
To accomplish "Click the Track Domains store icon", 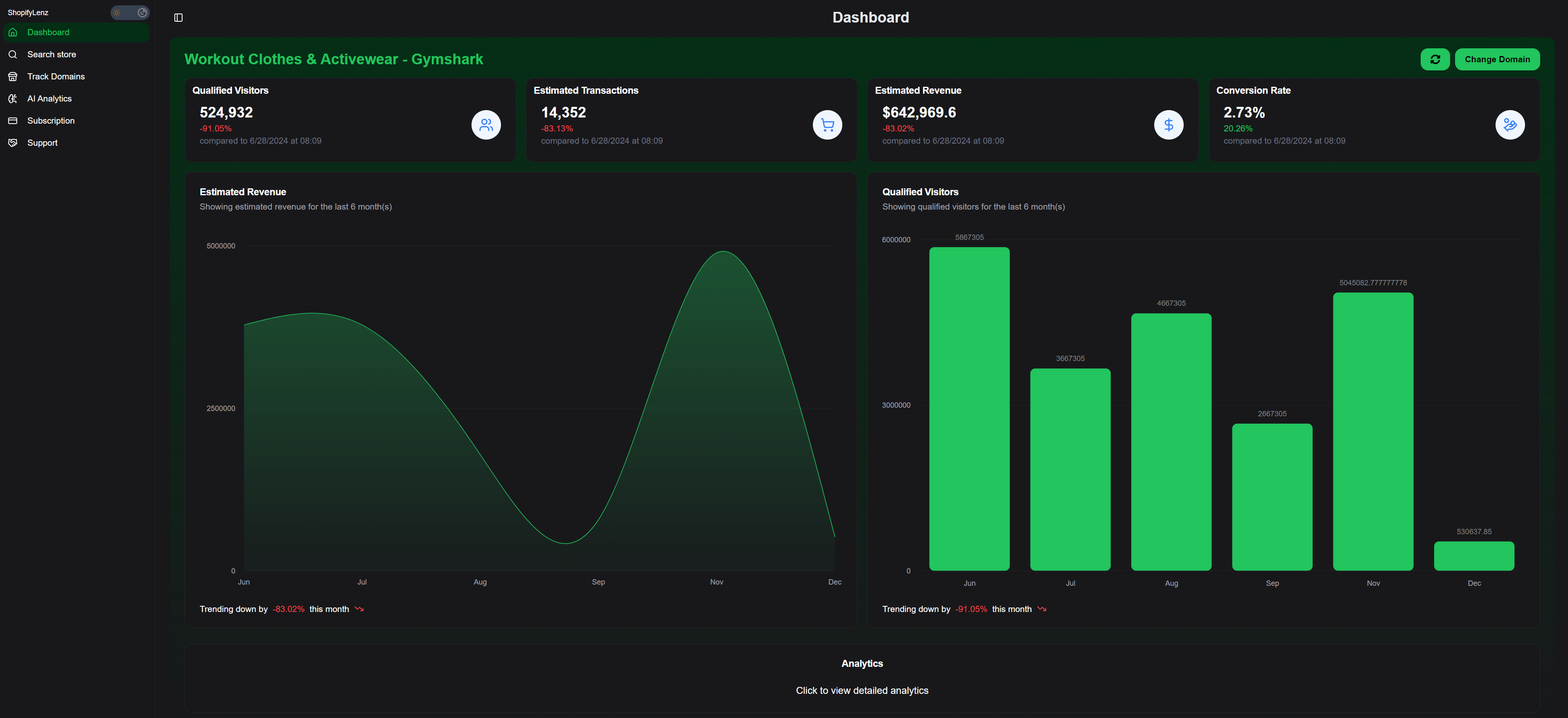I will (x=13, y=77).
